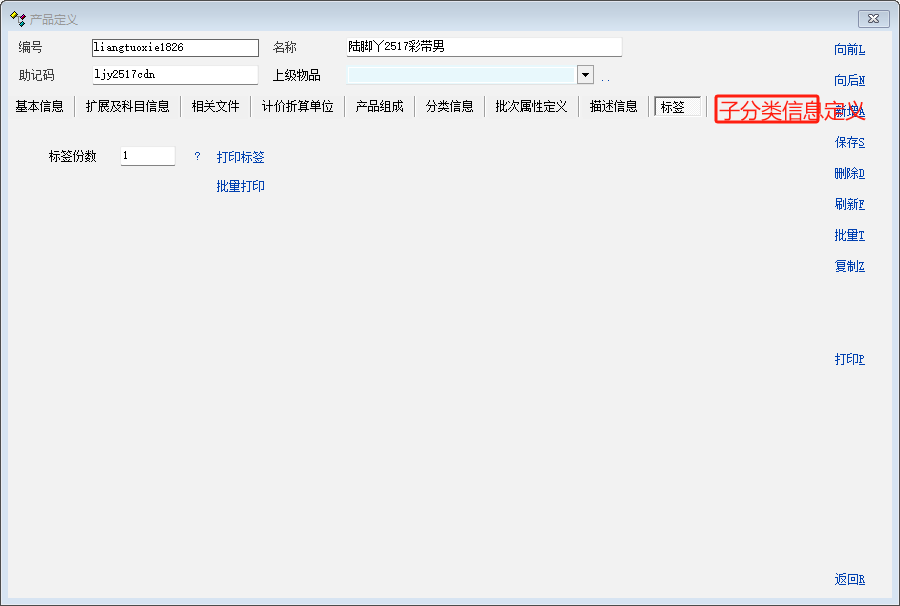The image size is (900, 606).
Task: Switch to the 基本信息 tab
Action: click(39, 107)
